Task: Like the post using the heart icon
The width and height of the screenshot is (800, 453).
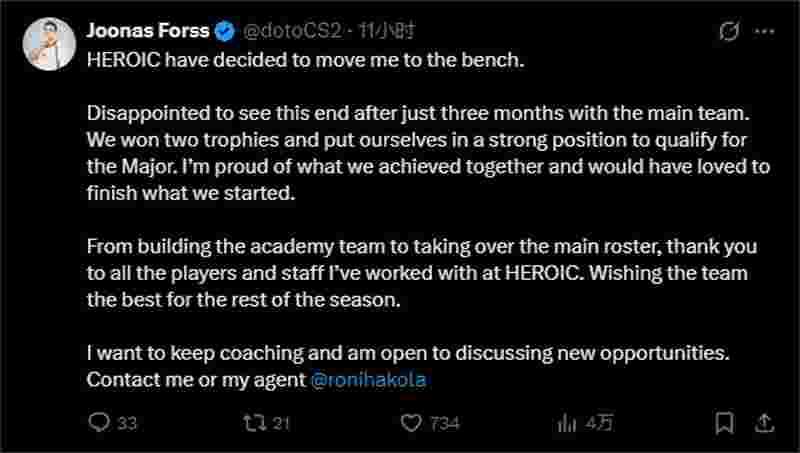Action: click(411, 422)
